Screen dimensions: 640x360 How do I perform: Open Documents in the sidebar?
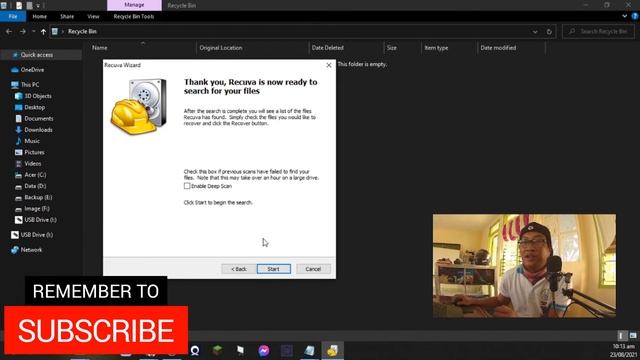coord(39,118)
